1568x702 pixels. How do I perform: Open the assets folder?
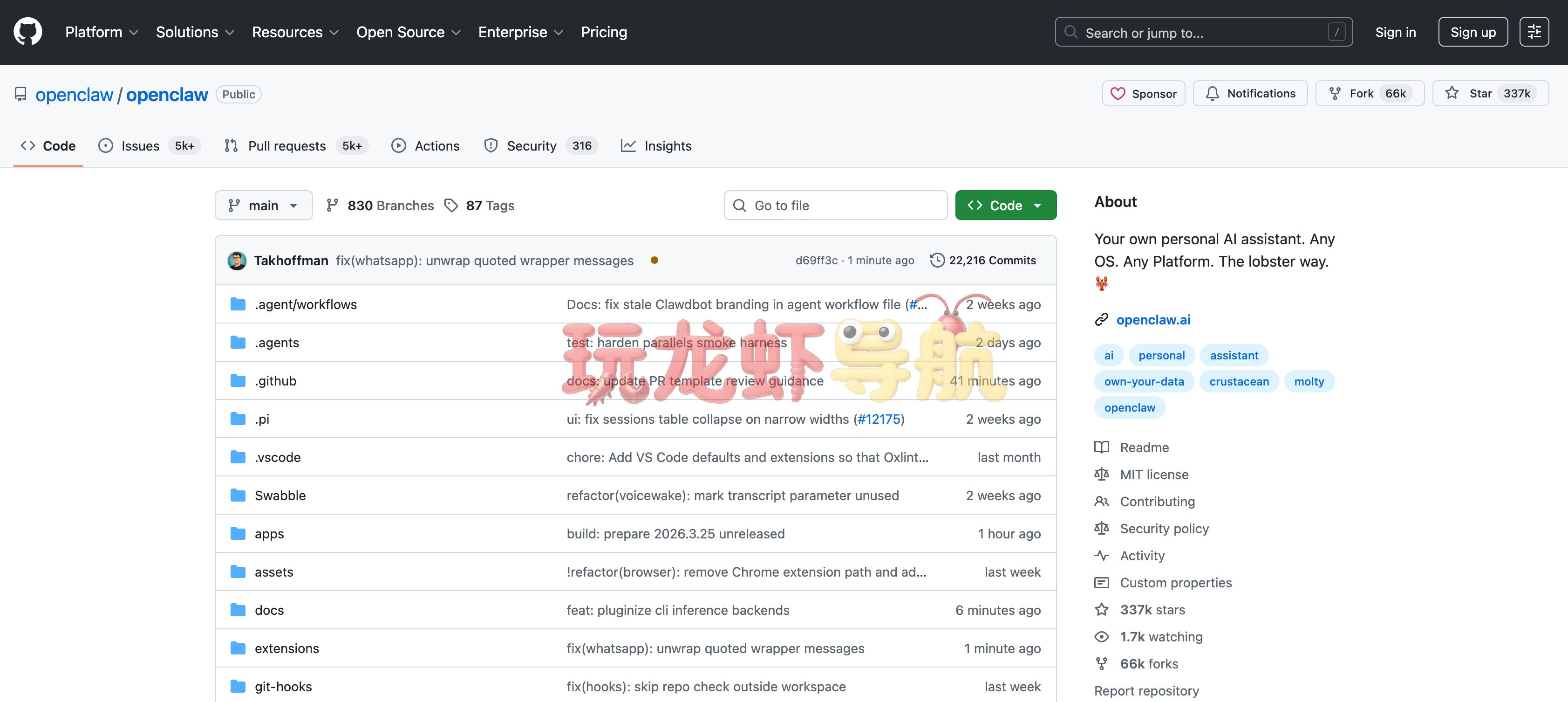pos(274,572)
